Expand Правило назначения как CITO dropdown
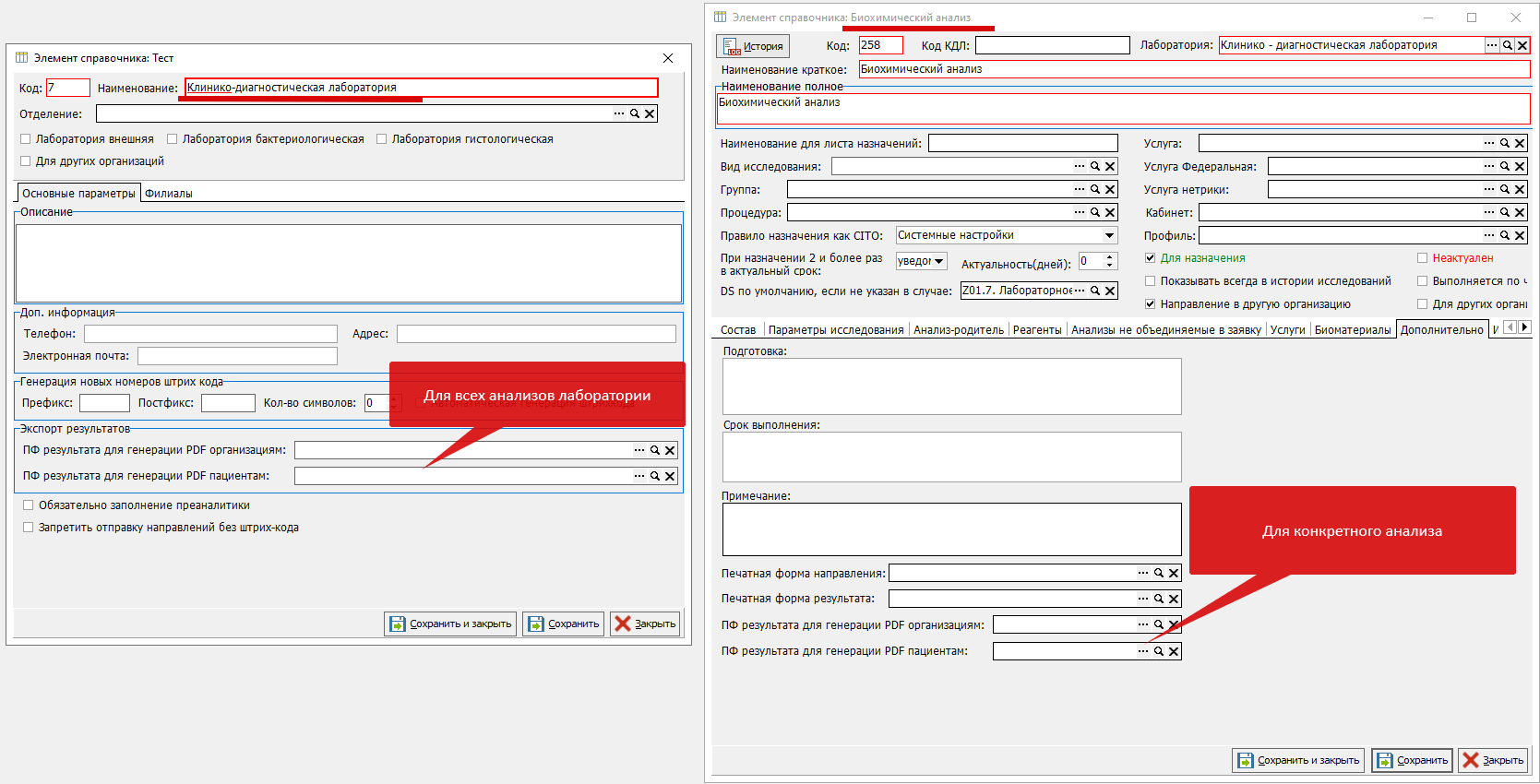Screen dimensions: 1540x784 [1109, 235]
